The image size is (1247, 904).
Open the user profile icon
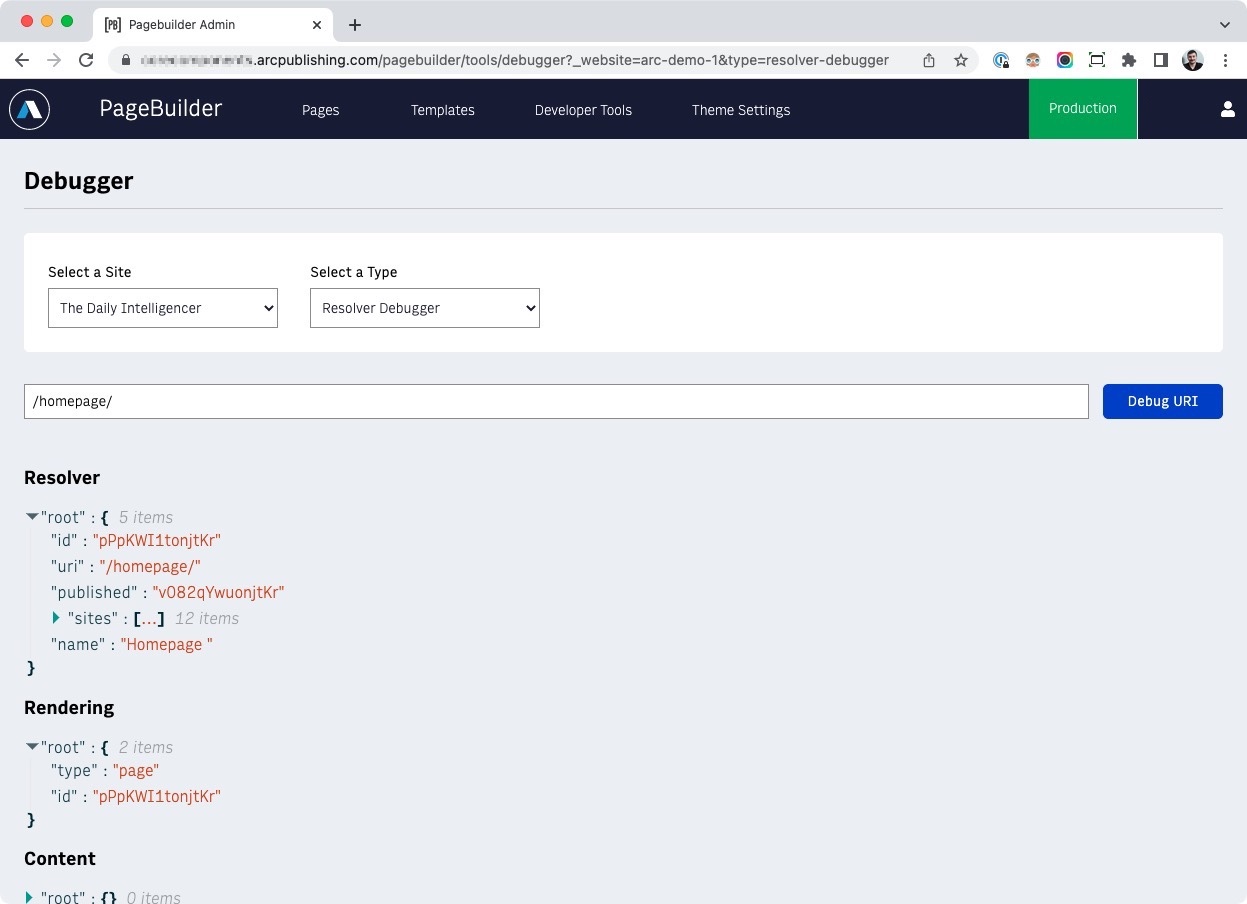point(1228,109)
